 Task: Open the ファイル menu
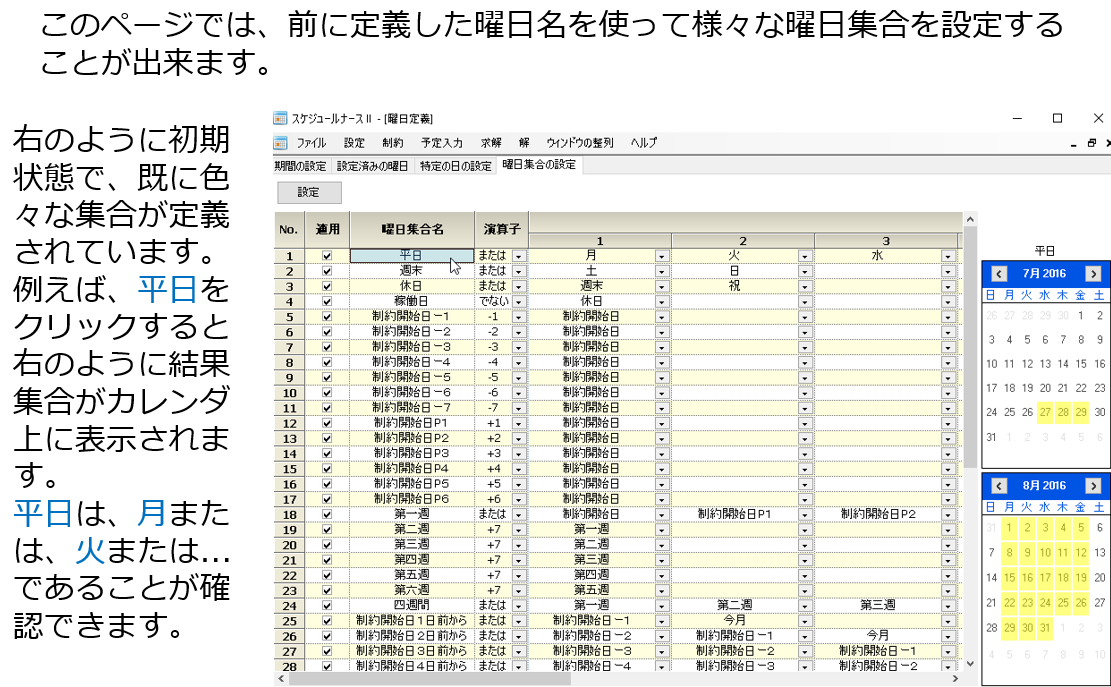click(x=311, y=143)
